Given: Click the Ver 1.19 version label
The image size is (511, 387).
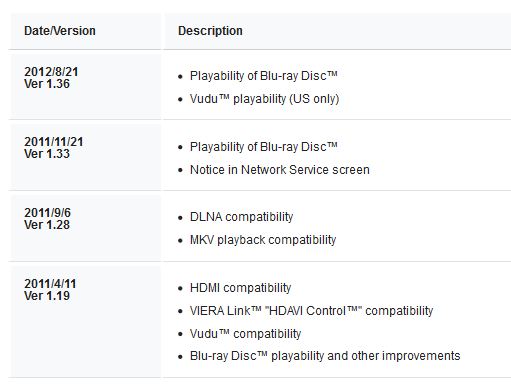Looking at the screenshot, I should 47,296.
